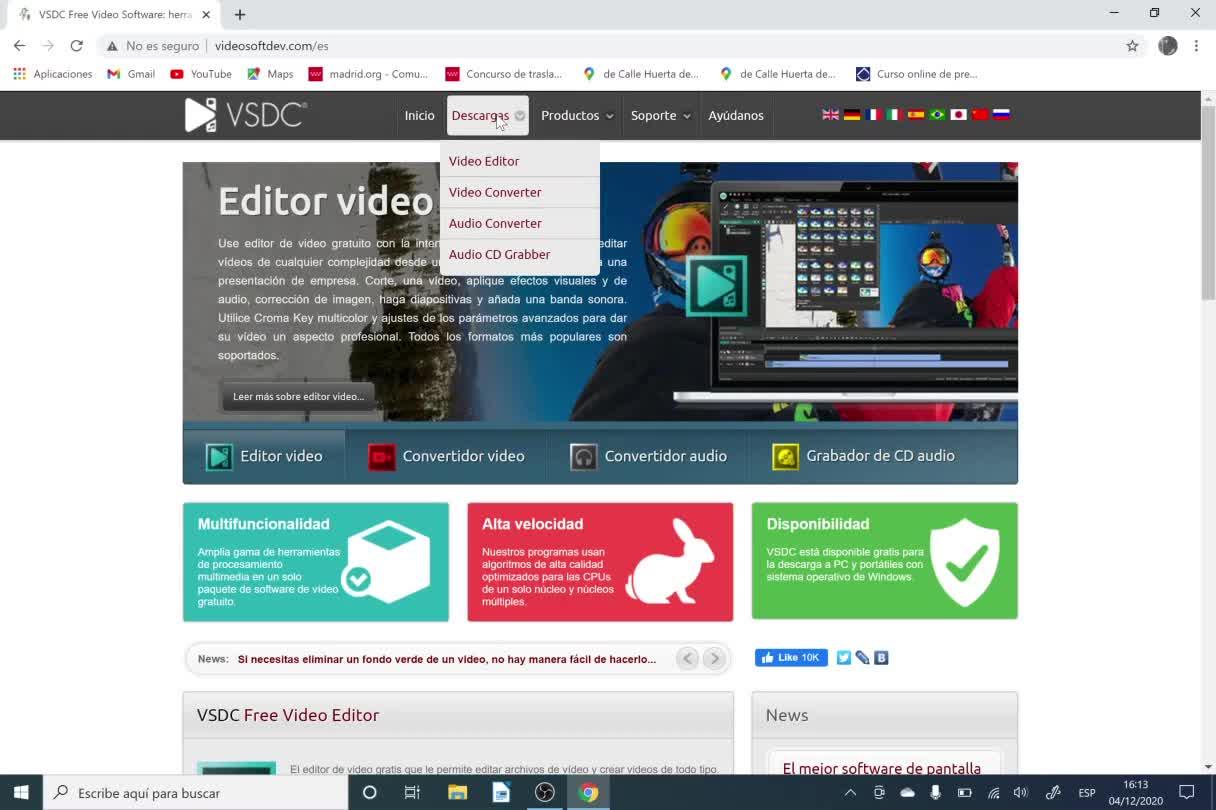Open the Concurso de trasla... bookmark

pyautogui.click(x=504, y=74)
